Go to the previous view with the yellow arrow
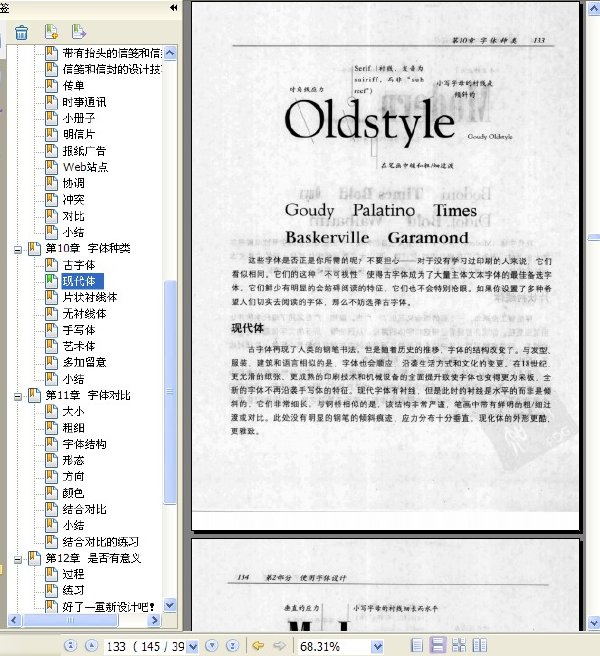The height and width of the screenshot is (656, 600). tap(258, 646)
